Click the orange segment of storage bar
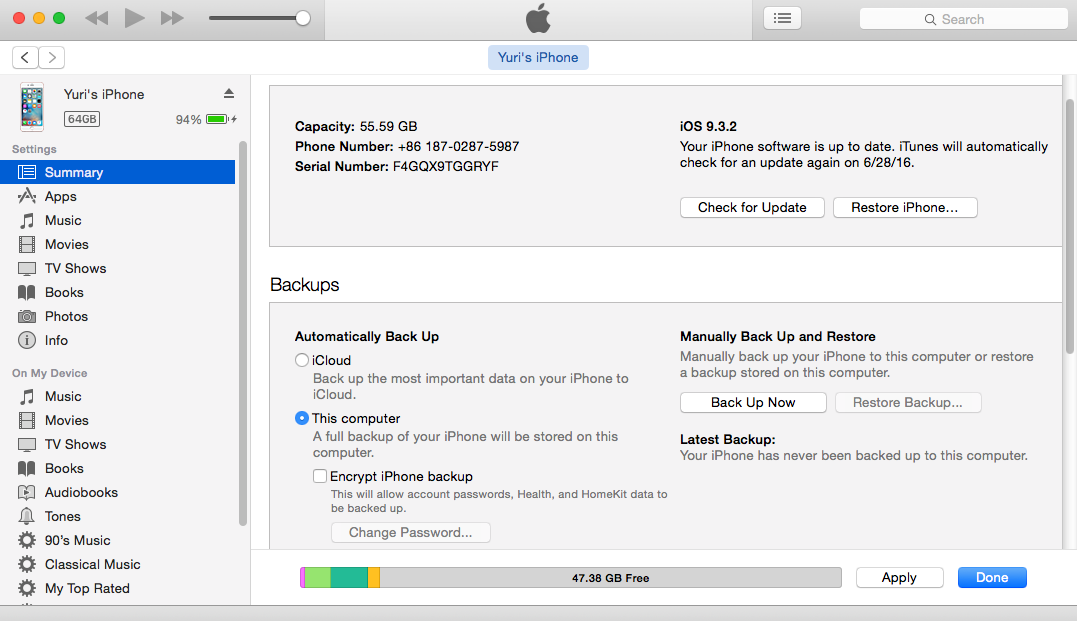Image resolution: width=1077 pixels, height=621 pixels. (x=374, y=578)
